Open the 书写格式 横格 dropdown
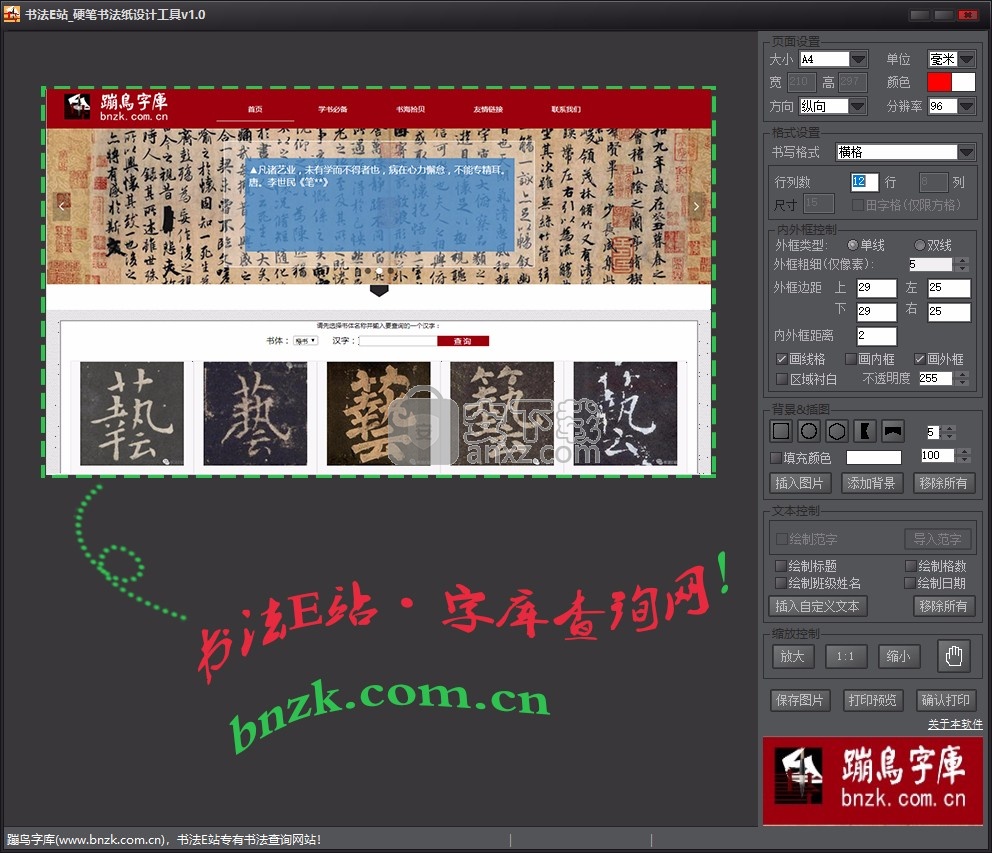 pos(966,152)
